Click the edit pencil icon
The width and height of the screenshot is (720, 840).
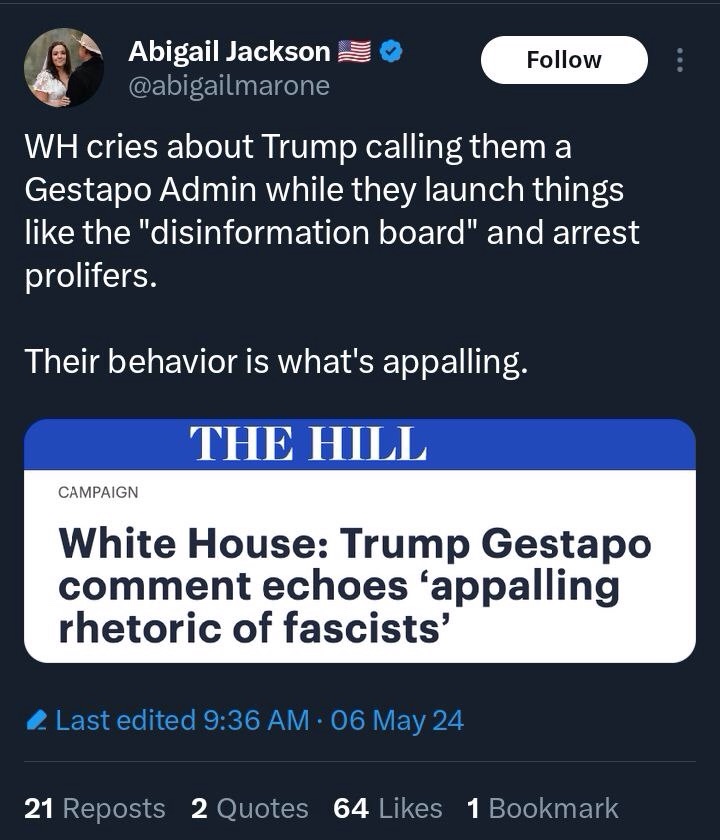coord(37,720)
